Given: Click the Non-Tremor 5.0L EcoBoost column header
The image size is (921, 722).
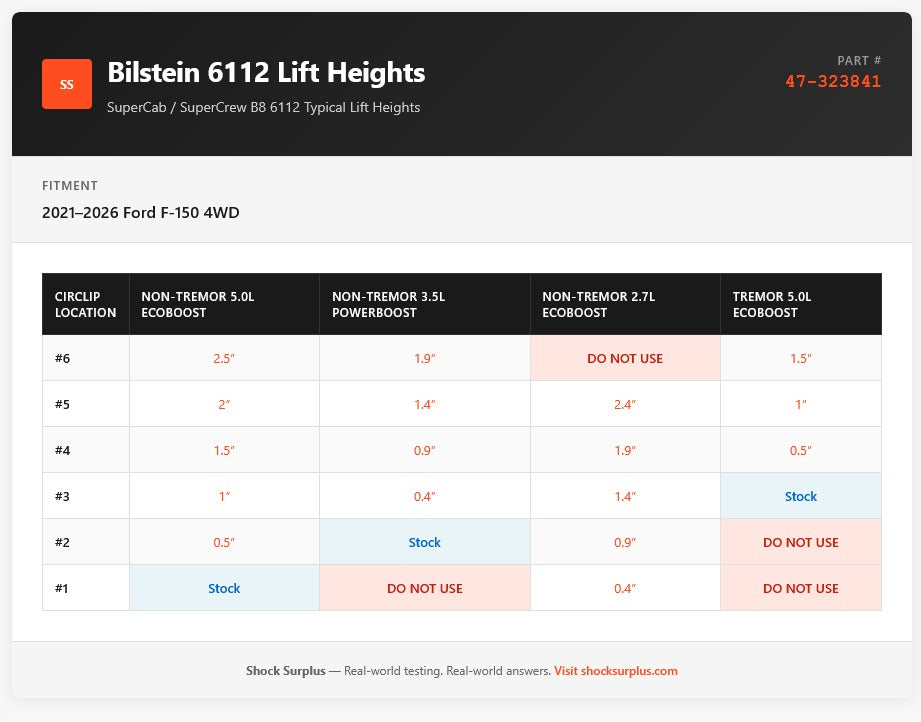Looking at the screenshot, I should [x=224, y=304].
